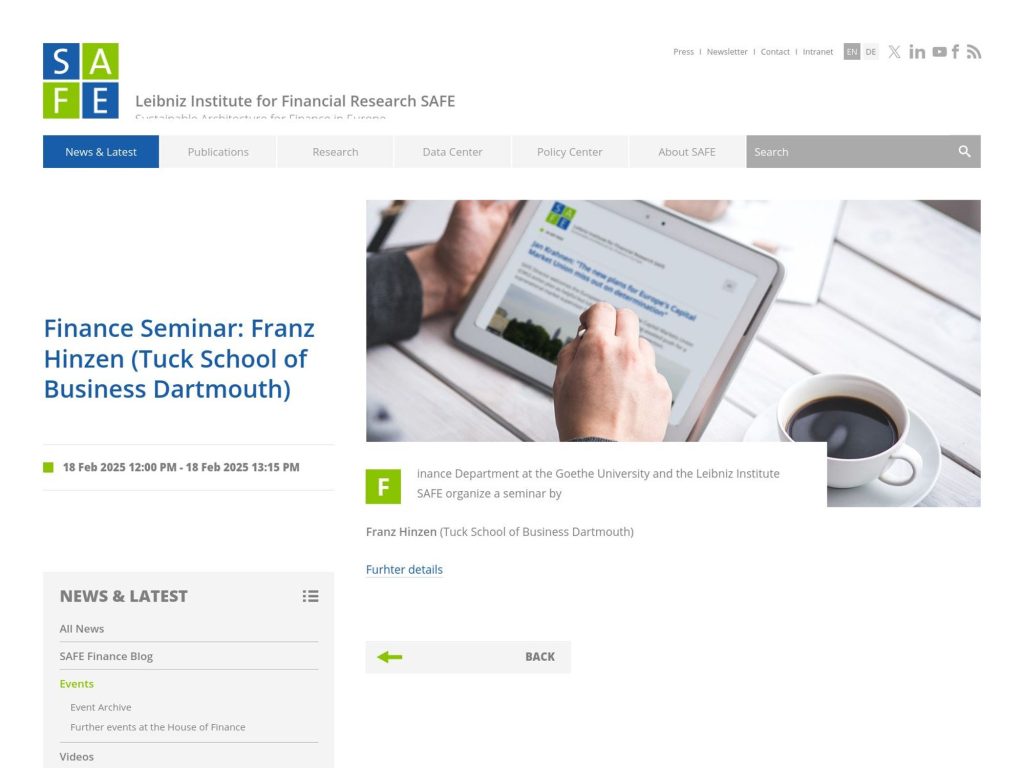The image size is (1024, 768).
Task: Open the RSS feed icon
Action: click(974, 51)
